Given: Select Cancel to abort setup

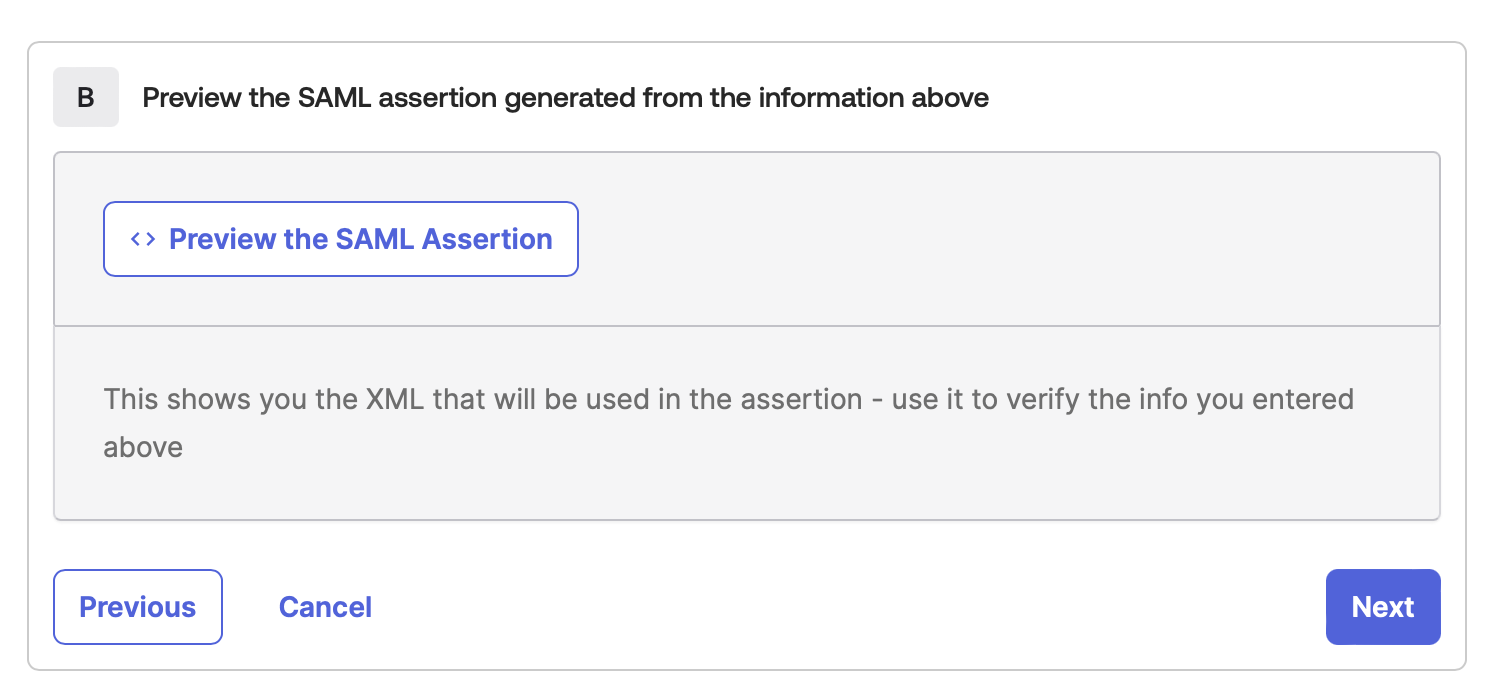Looking at the screenshot, I should tap(325, 607).
